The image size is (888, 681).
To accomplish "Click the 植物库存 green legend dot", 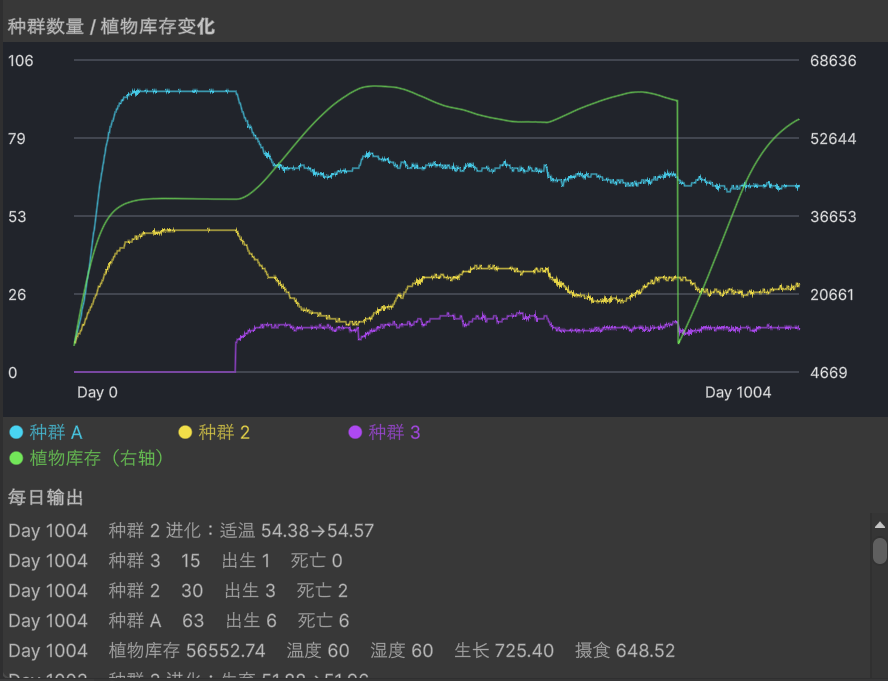I will [x=16, y=458].
